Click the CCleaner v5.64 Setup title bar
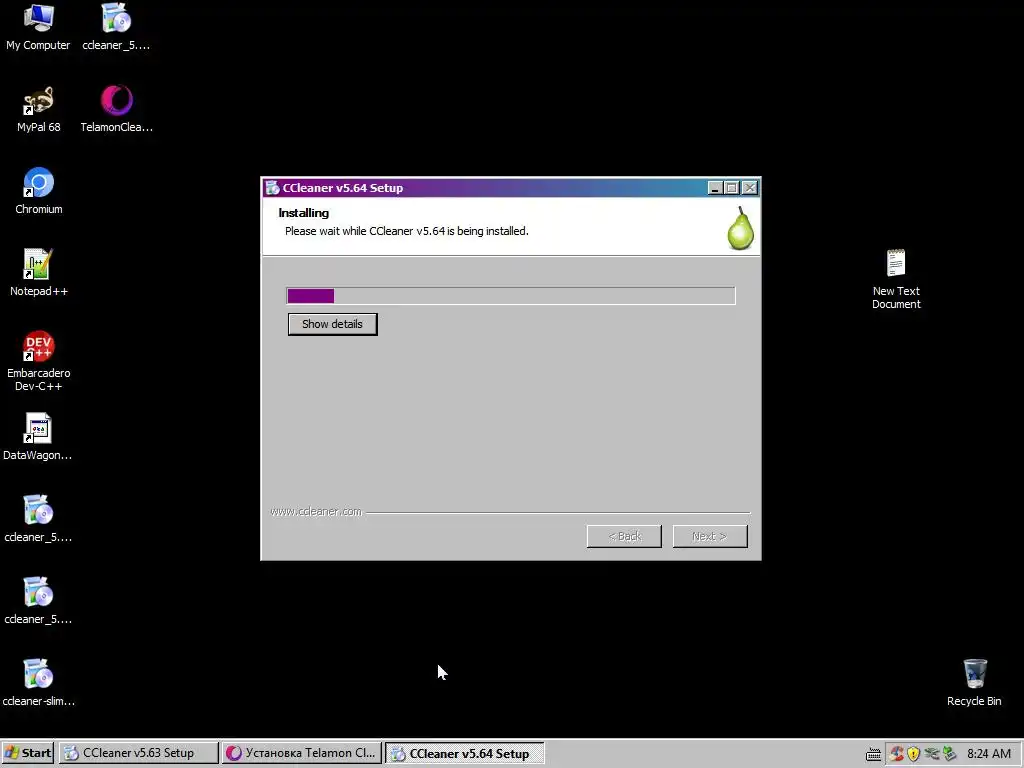Screen dimensions: 1024x768 [x=511, y=188]
